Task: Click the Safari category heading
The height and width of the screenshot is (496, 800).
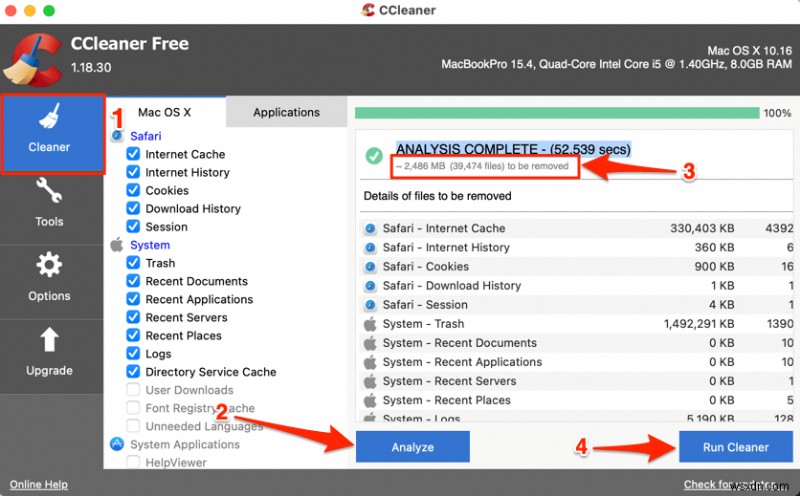Action: [x=145, y=136]
